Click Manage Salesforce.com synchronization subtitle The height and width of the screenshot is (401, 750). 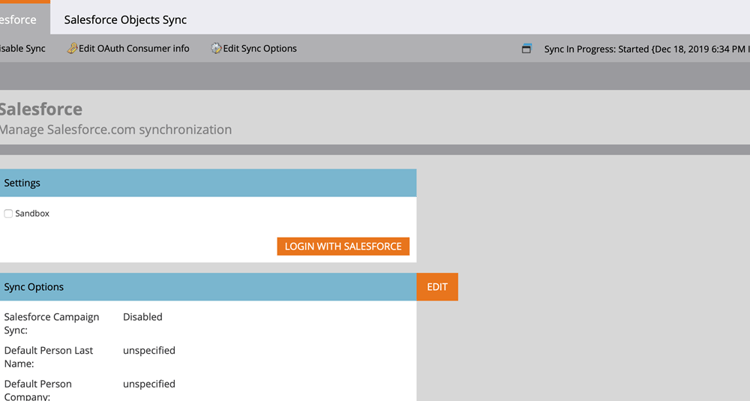(116, 129)
